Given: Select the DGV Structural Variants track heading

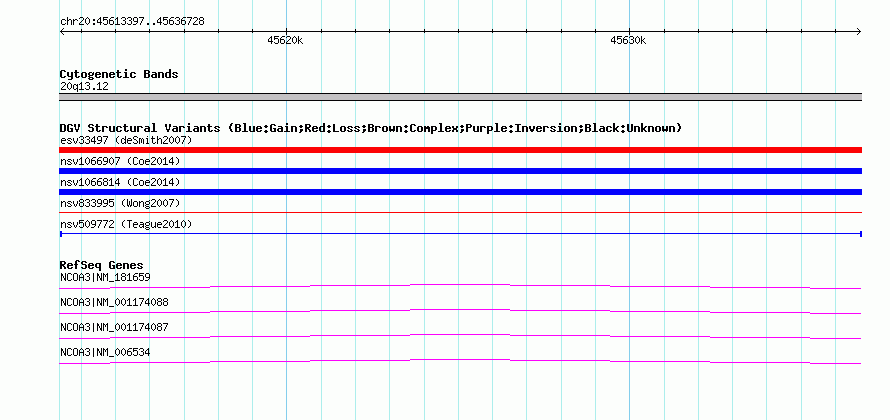Looking at the screenshot, I should pyautogui.click(x=371, y=128).
